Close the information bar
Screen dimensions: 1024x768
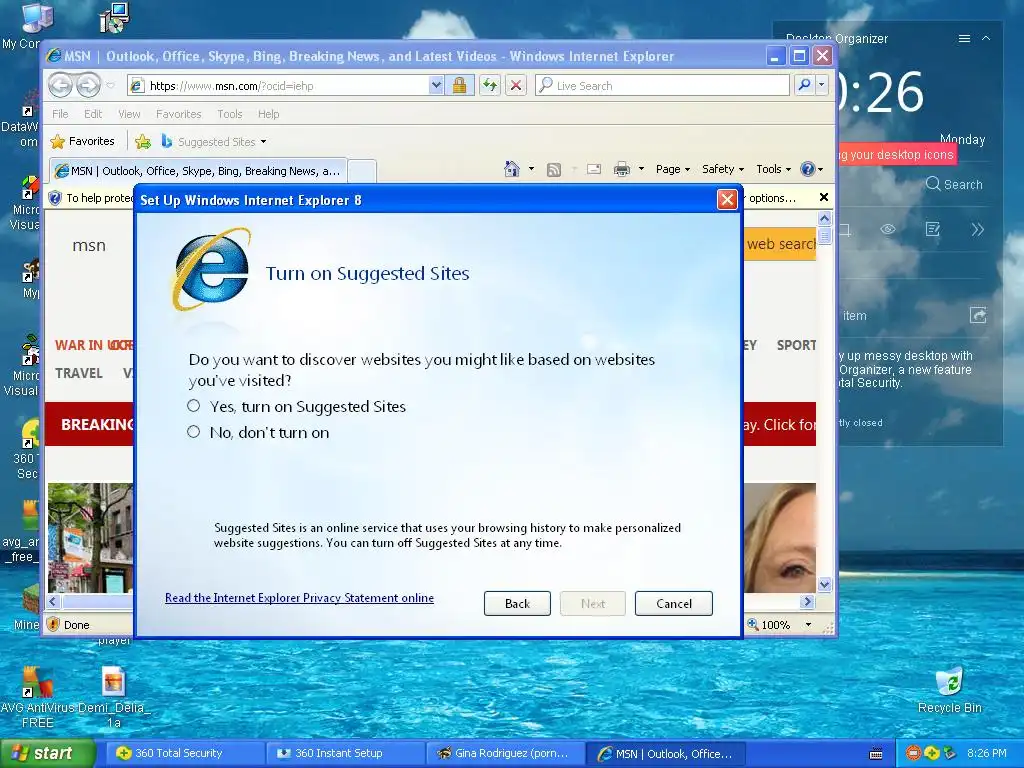(824, 197)
